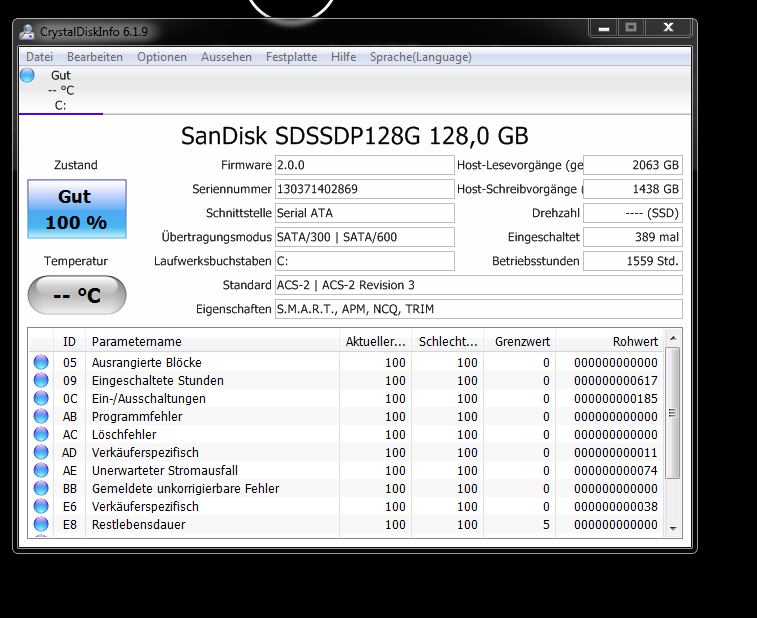Click the SanDisk SDSSDP128G 128,0 GB title
Viewport: 757px width, 618px height.
point(354,136)
